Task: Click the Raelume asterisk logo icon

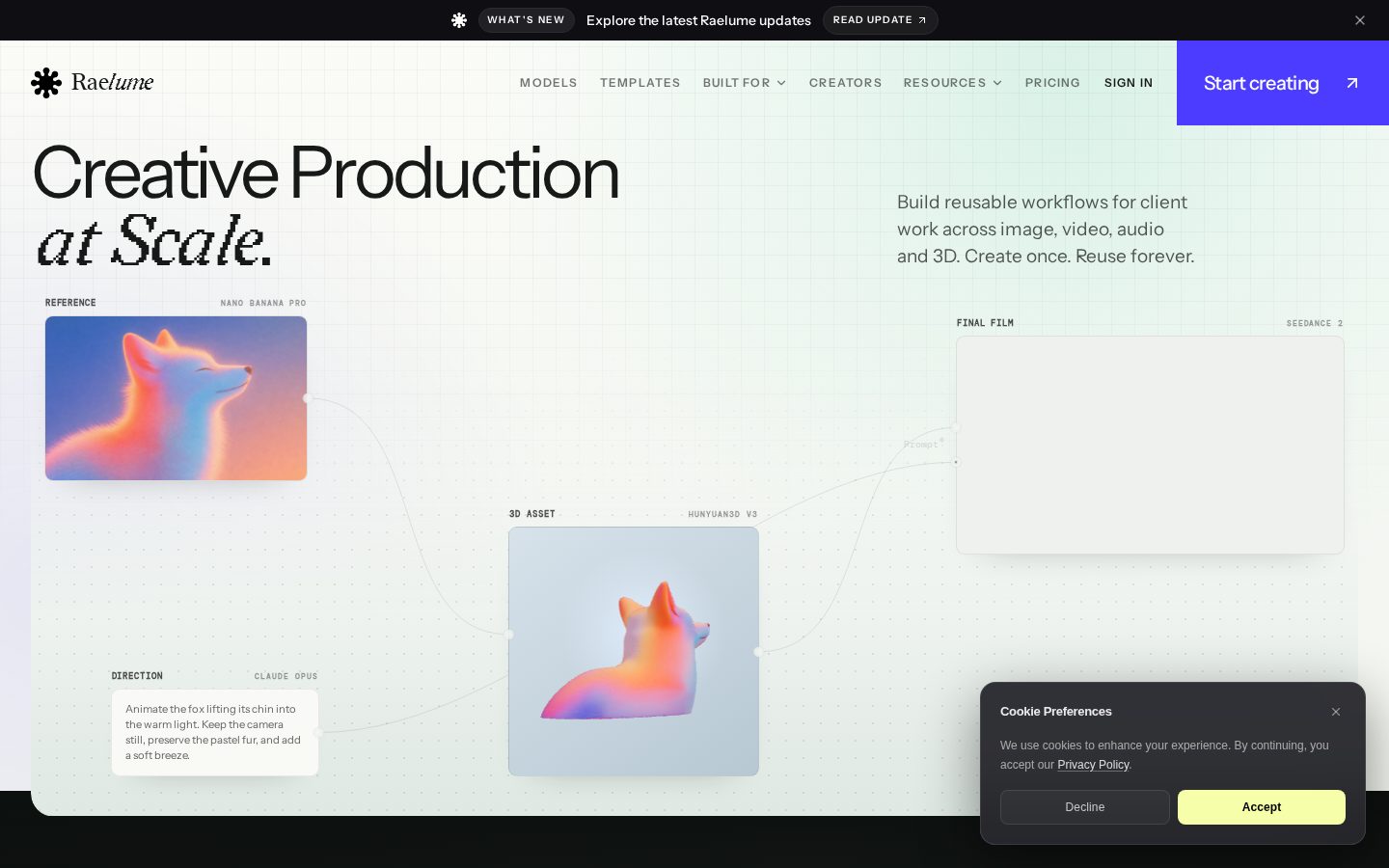Action: (46, 83)
